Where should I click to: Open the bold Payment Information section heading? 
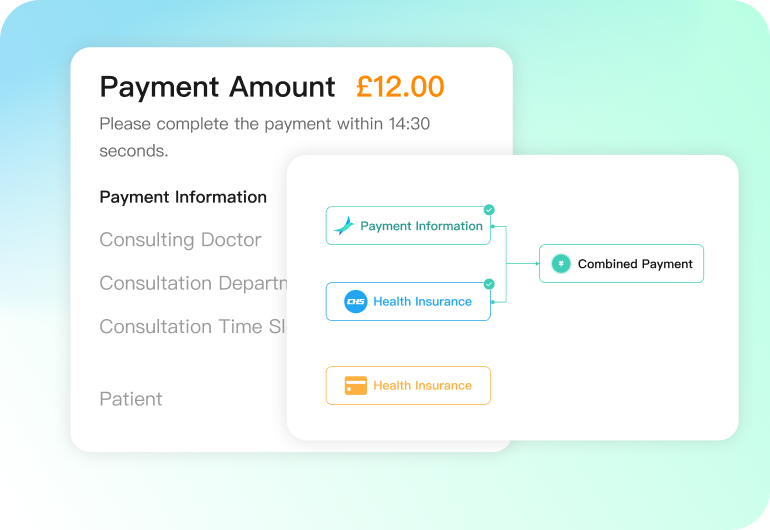183,197
